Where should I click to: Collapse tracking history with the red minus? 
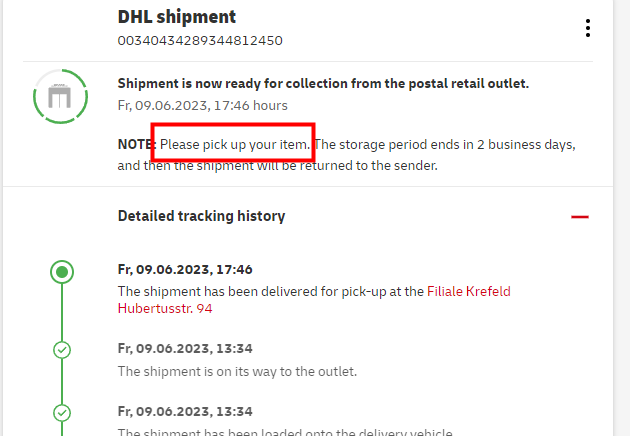click(579, 216)
